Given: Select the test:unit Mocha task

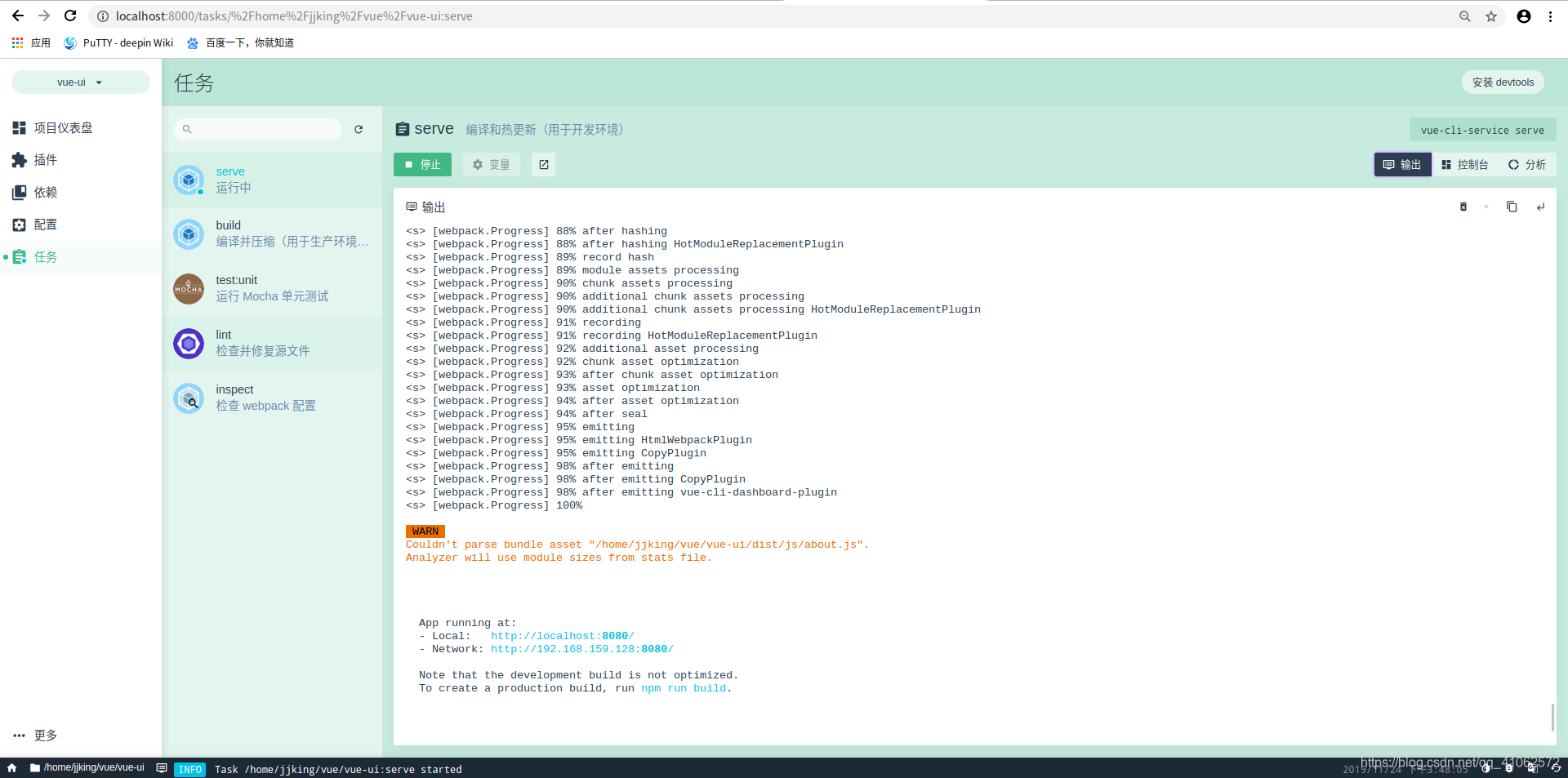Looking at the screenshot, I should pyautogui.click(x=272, y=289).
